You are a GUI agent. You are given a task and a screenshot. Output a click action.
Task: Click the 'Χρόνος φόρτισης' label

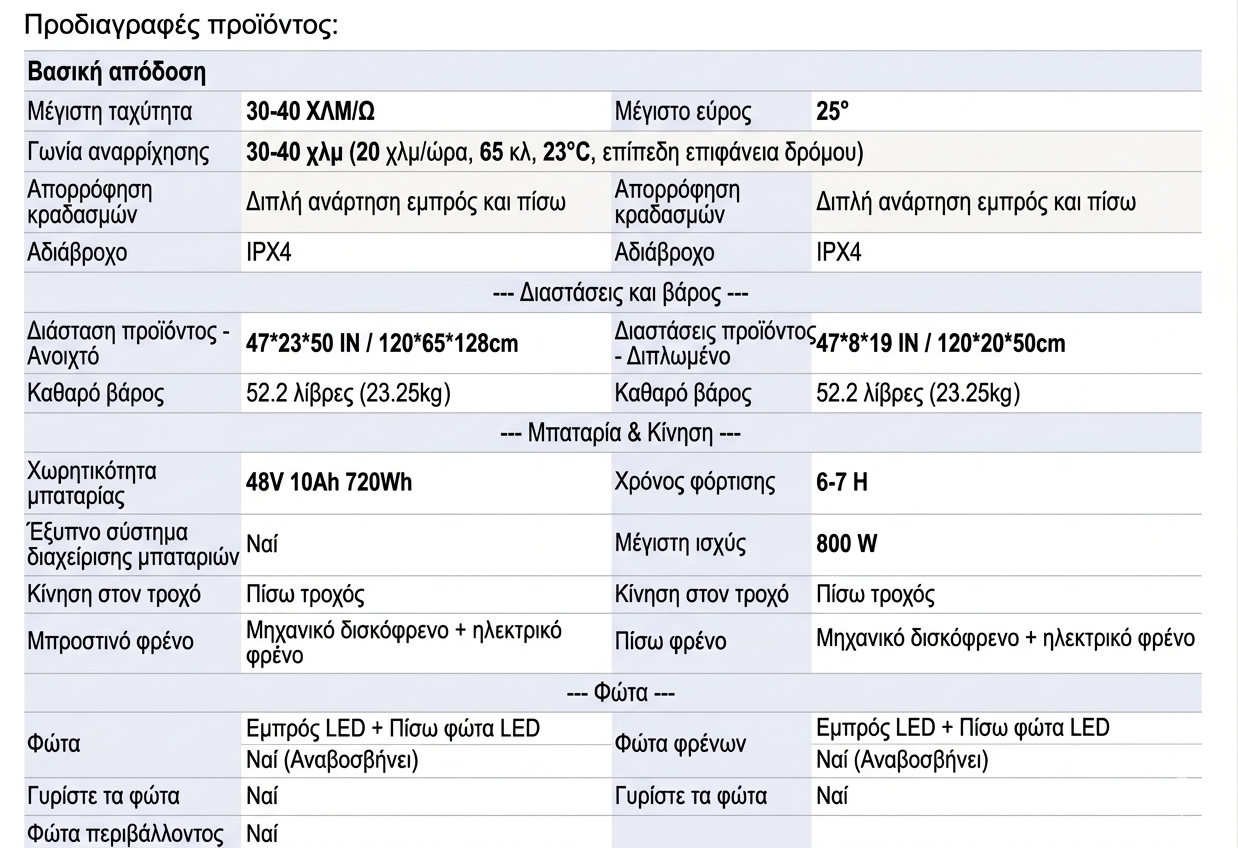(x=695, y=482)
